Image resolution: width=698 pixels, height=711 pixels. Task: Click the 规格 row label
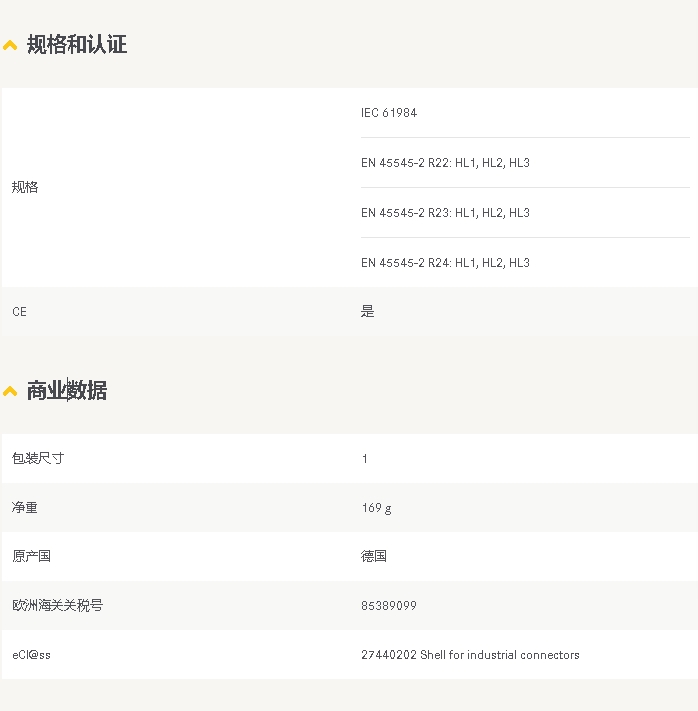(25, 188)
